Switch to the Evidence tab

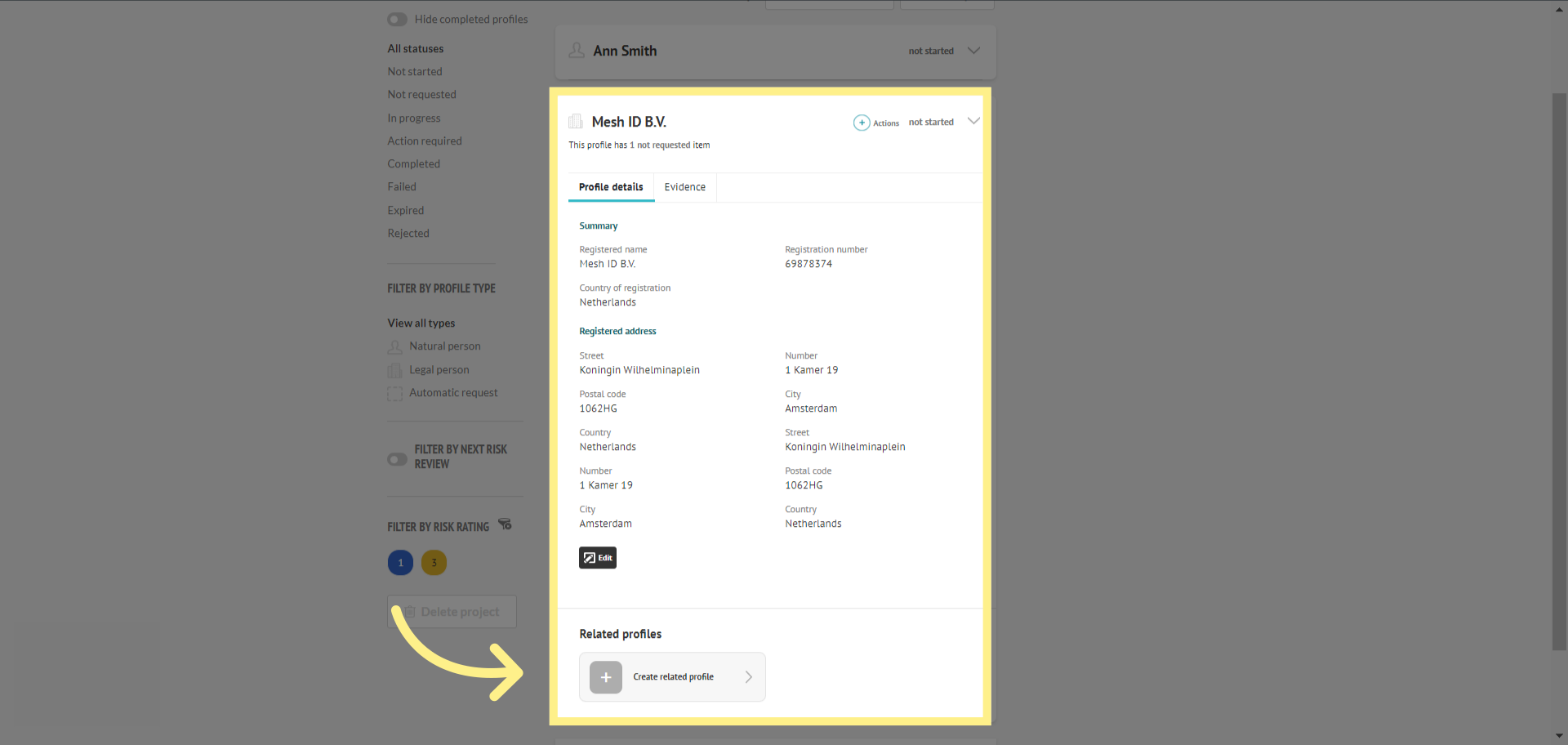pyautogui.click(x=684, y=186)
